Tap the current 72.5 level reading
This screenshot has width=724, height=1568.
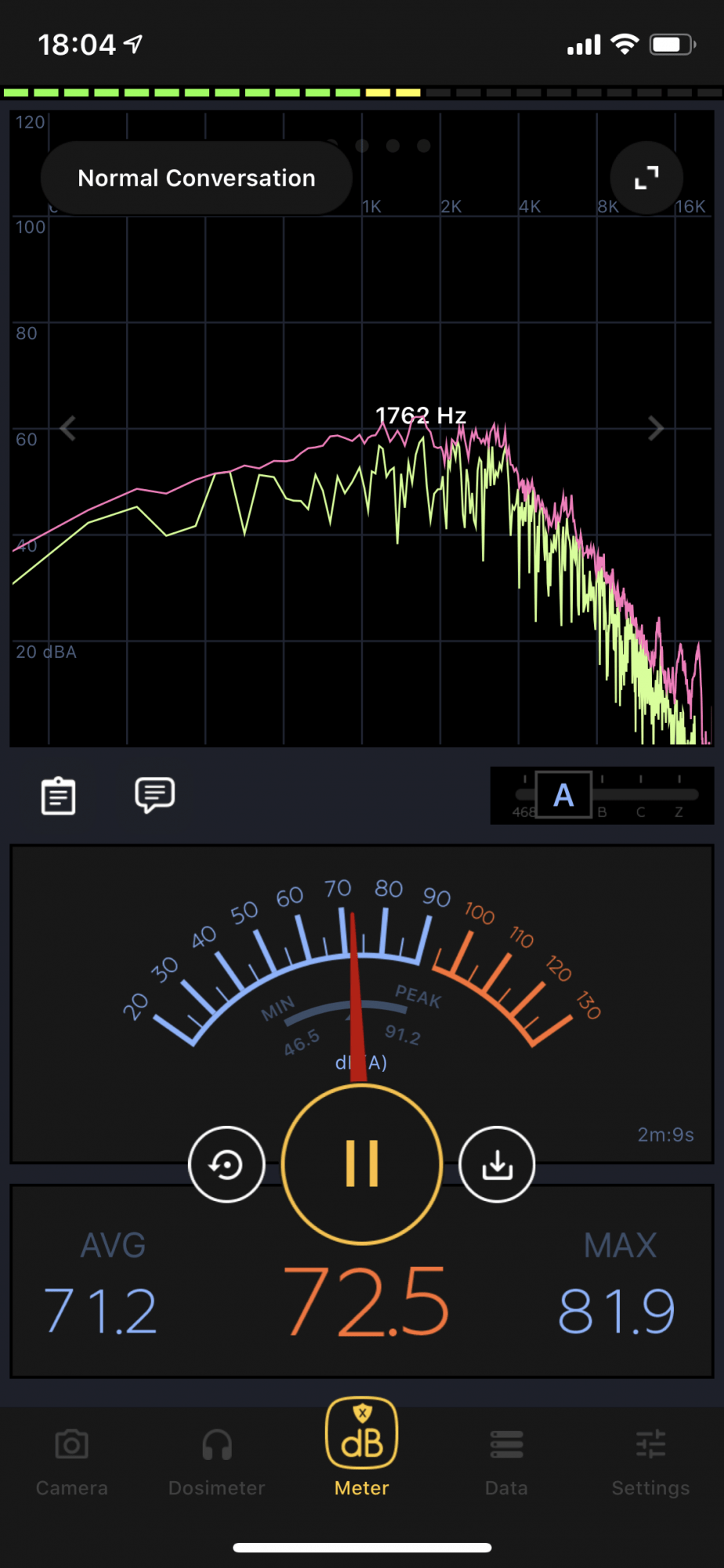click(365, 1301)
